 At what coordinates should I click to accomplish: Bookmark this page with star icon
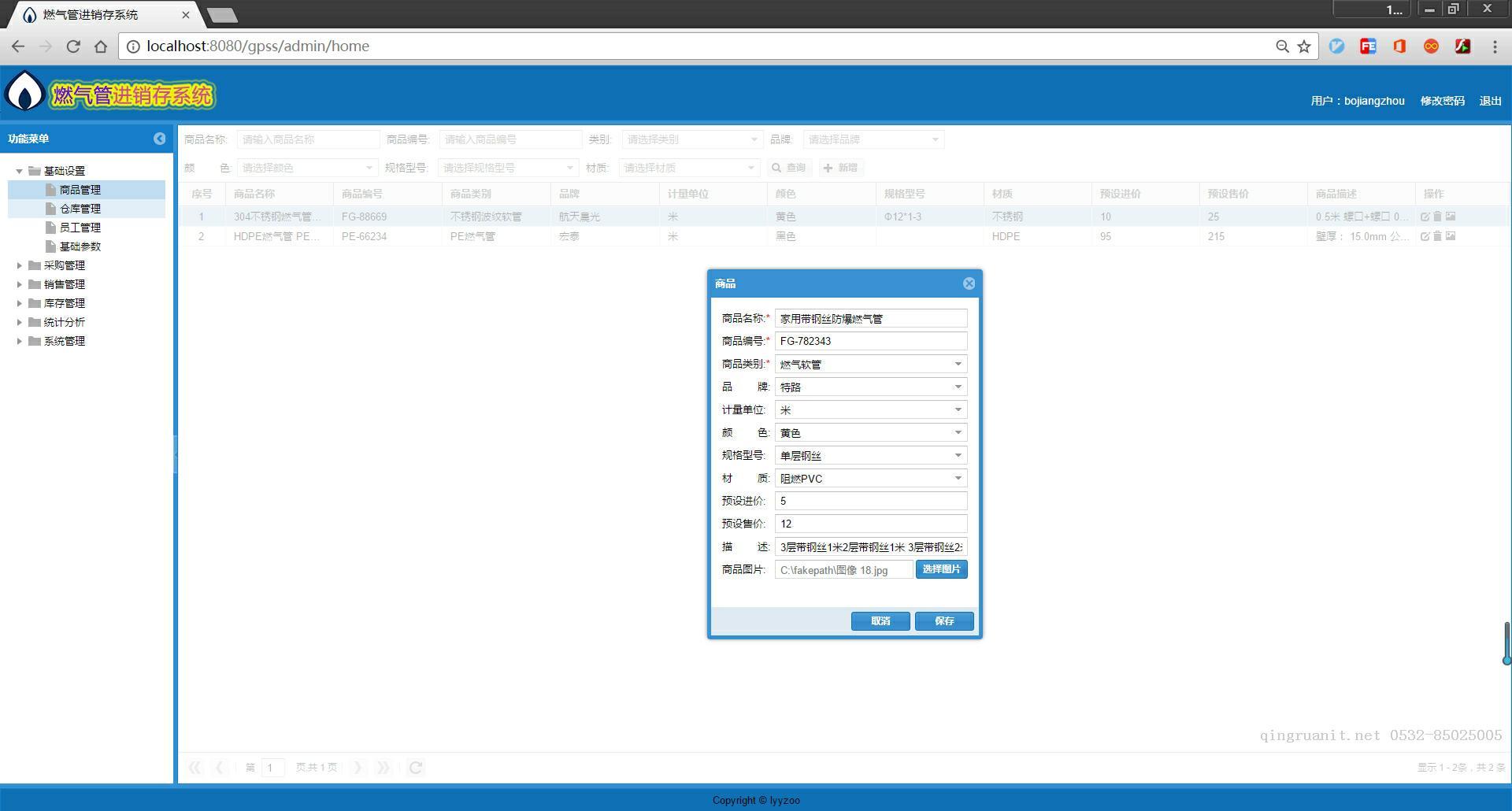[x=1304, y=46]
